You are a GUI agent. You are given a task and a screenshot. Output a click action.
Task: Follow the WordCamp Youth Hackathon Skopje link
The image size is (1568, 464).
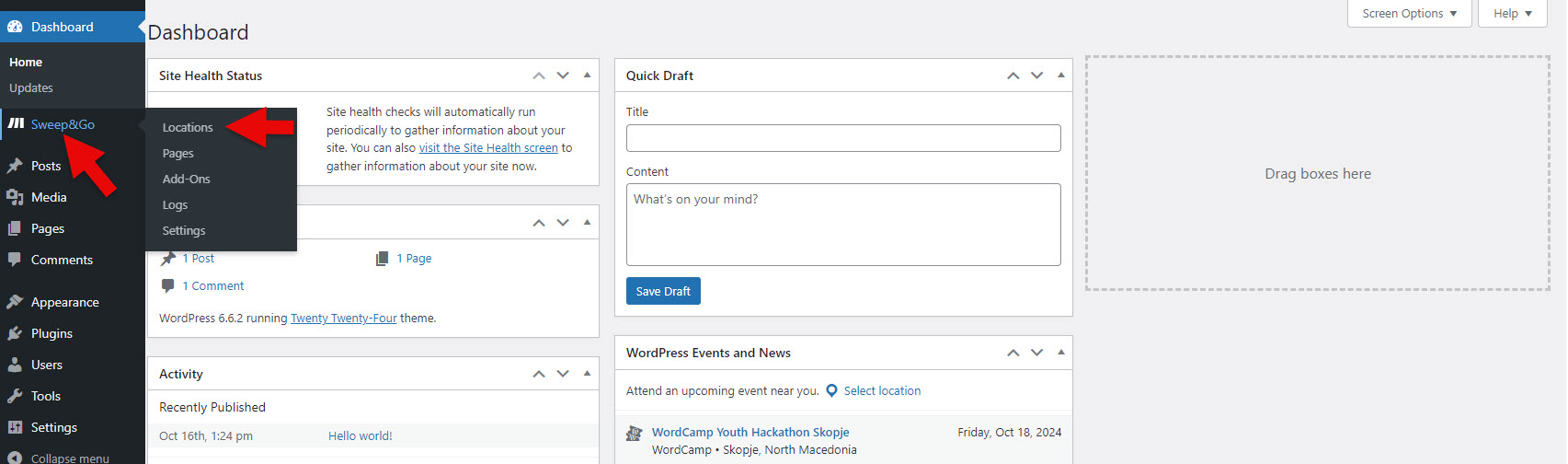[750, 433]
